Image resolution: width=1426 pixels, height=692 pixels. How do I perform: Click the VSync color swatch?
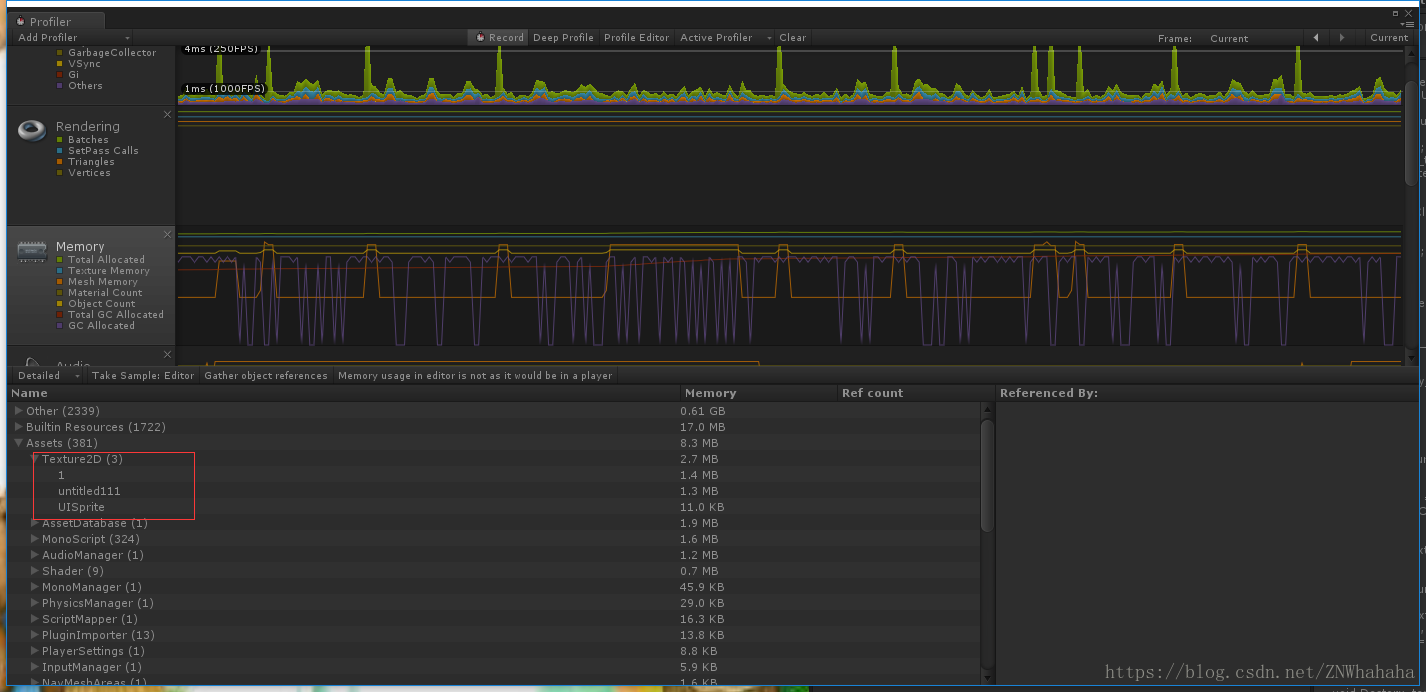[x=60, y=64]
